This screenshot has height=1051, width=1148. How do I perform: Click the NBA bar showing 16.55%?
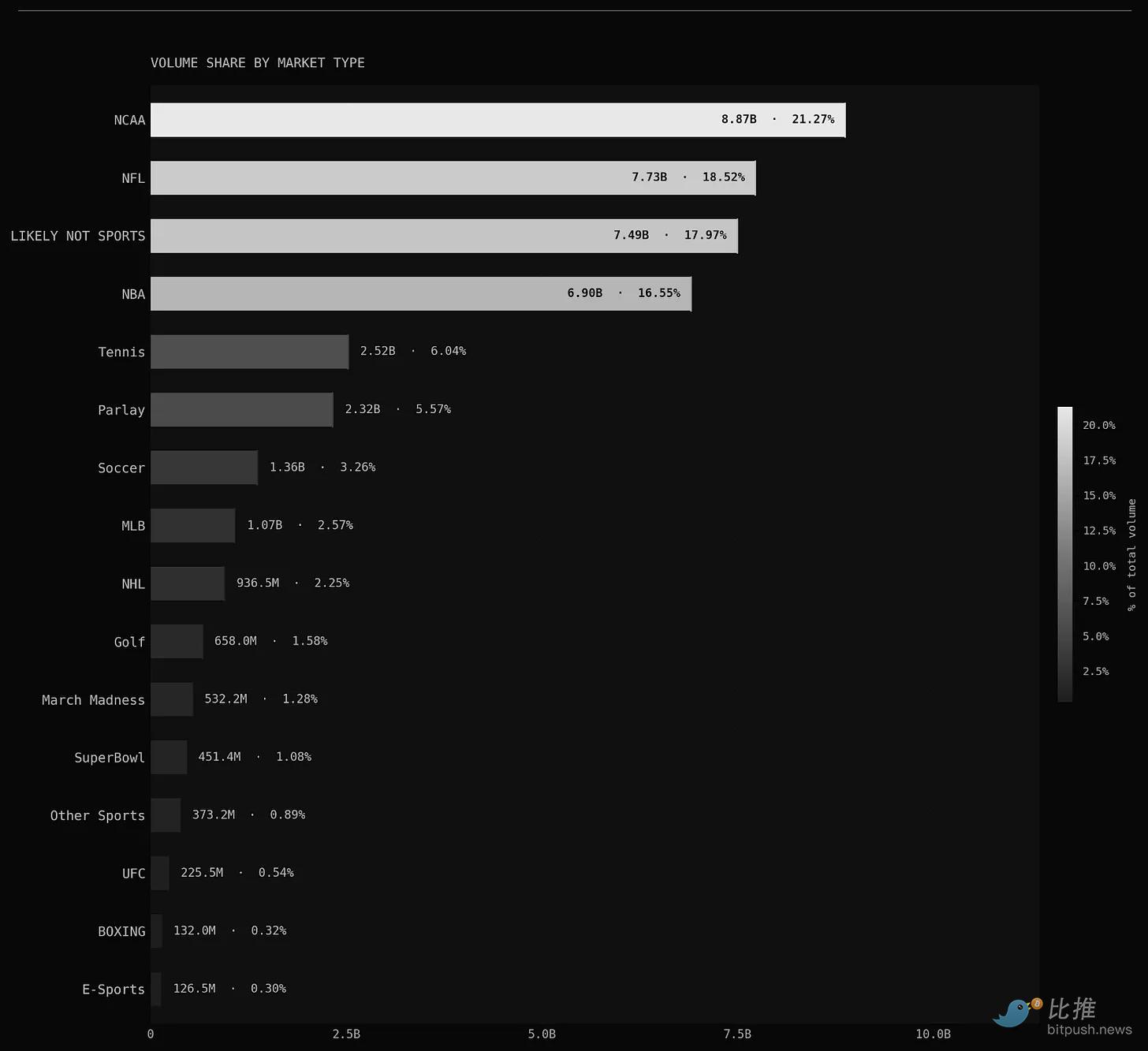(420, 294)
